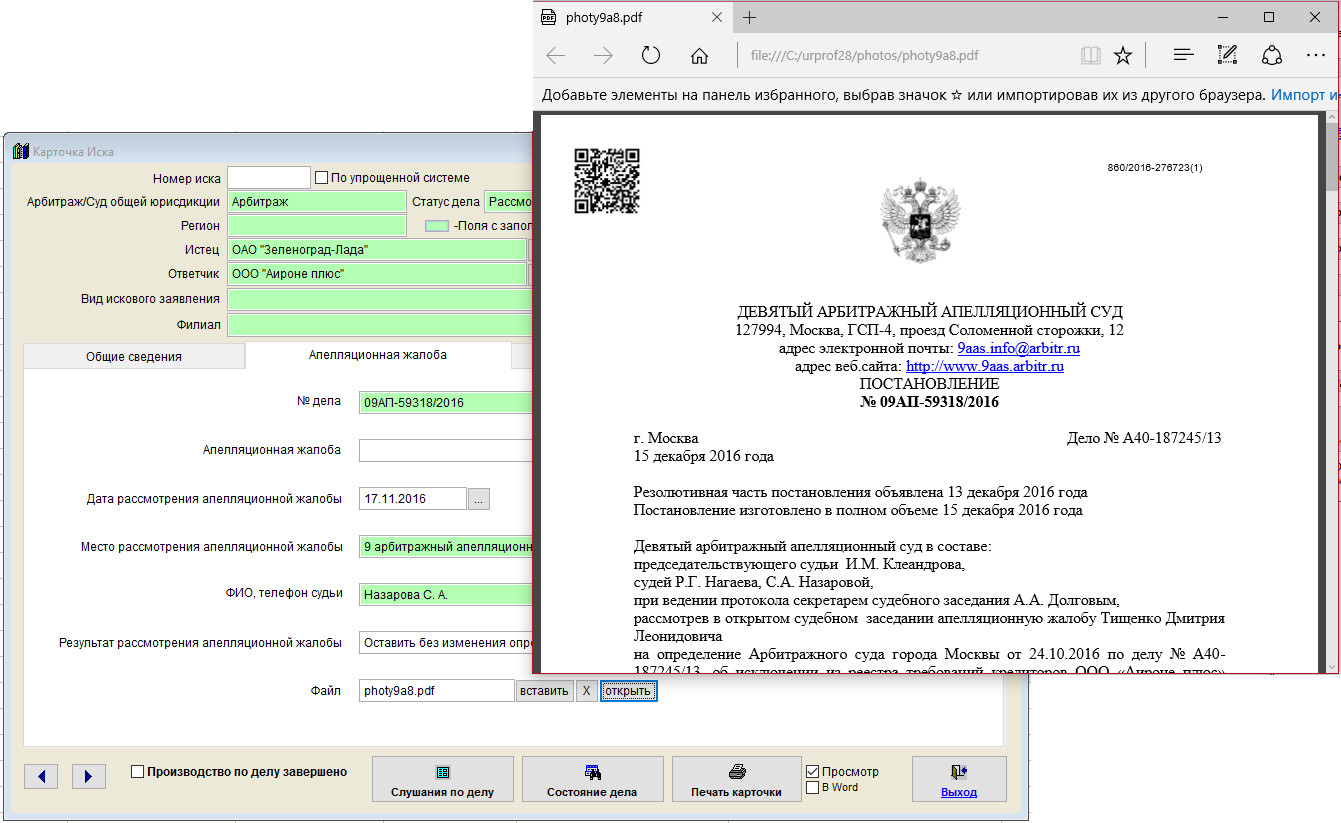Open the 9aas.info@arbitr.ru email link
The image size is (1341, 823).
(x=1018, y=349)
